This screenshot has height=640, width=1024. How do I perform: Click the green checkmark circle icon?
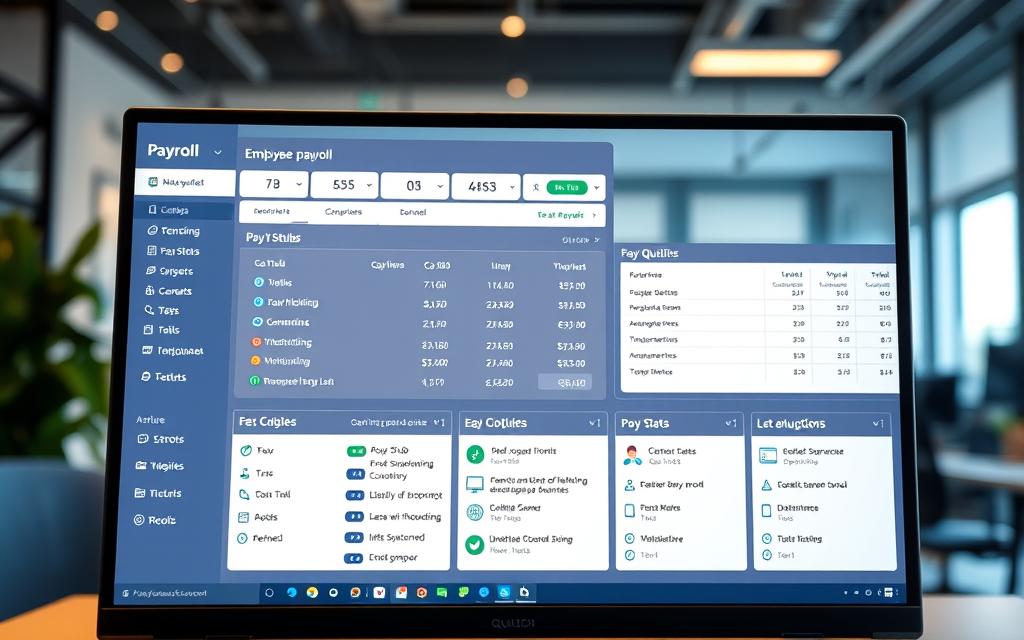pos(475,544)
